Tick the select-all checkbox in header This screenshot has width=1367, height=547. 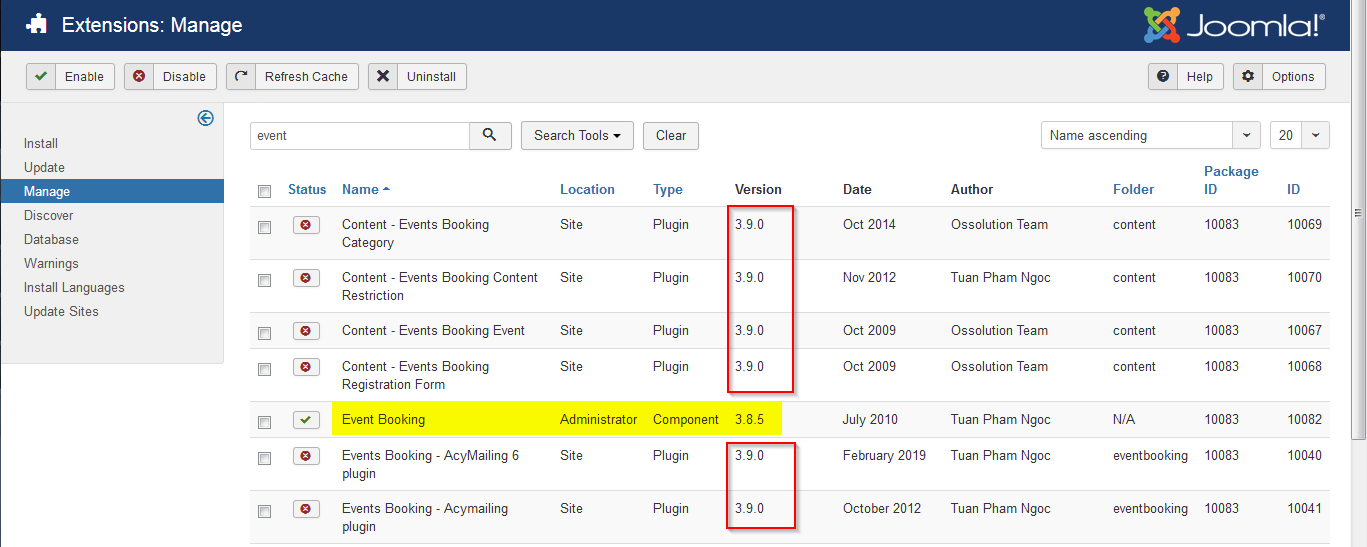pyautogui.click(x=264, y=191)
